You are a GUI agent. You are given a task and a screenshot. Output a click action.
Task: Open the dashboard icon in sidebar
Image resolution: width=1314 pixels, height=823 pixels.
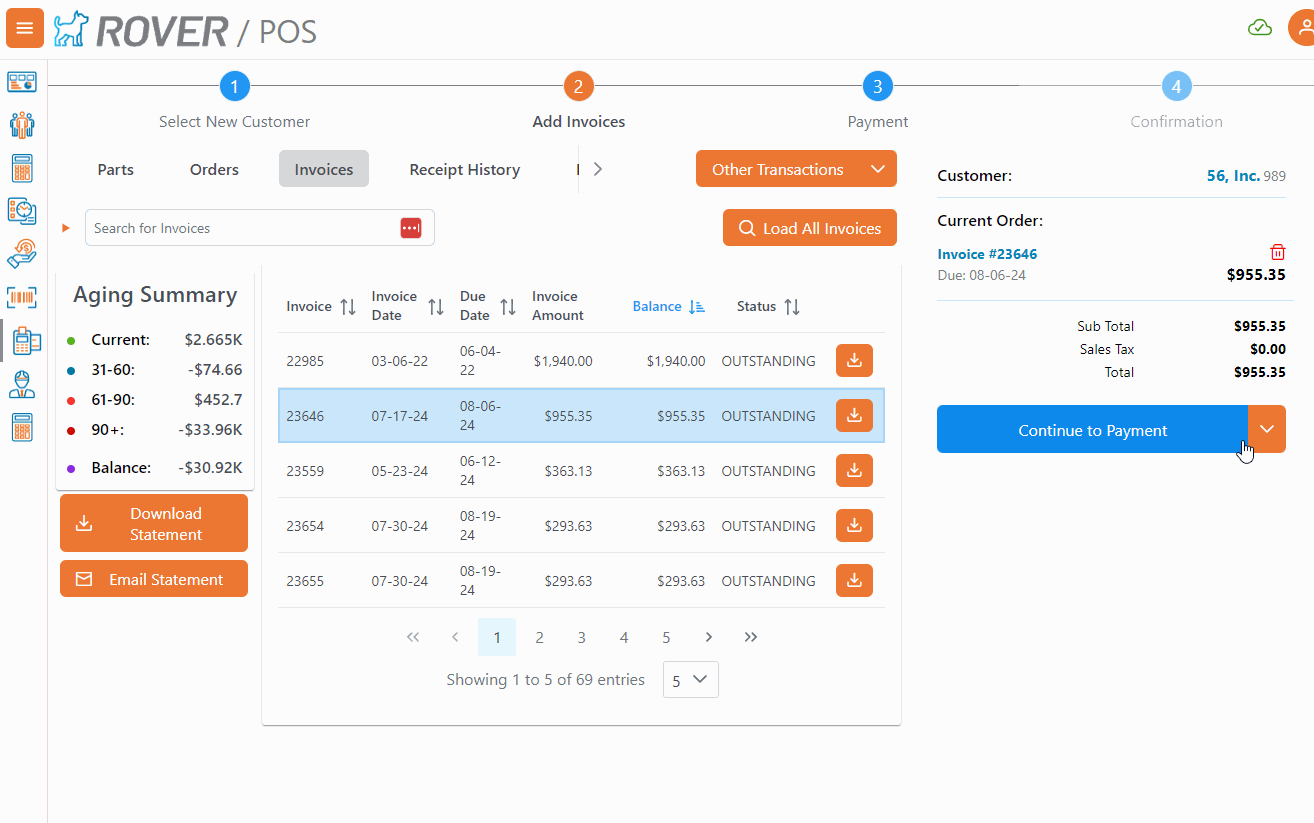tap(22, 81)
